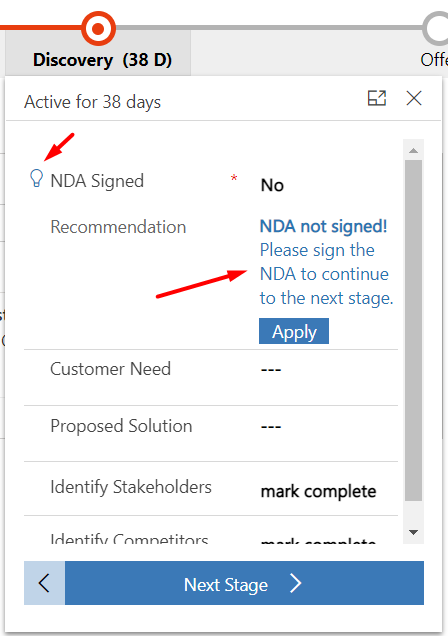Click the active Discovery stage circle
This screenshot has height=636, width=448.
coord(99,28)
